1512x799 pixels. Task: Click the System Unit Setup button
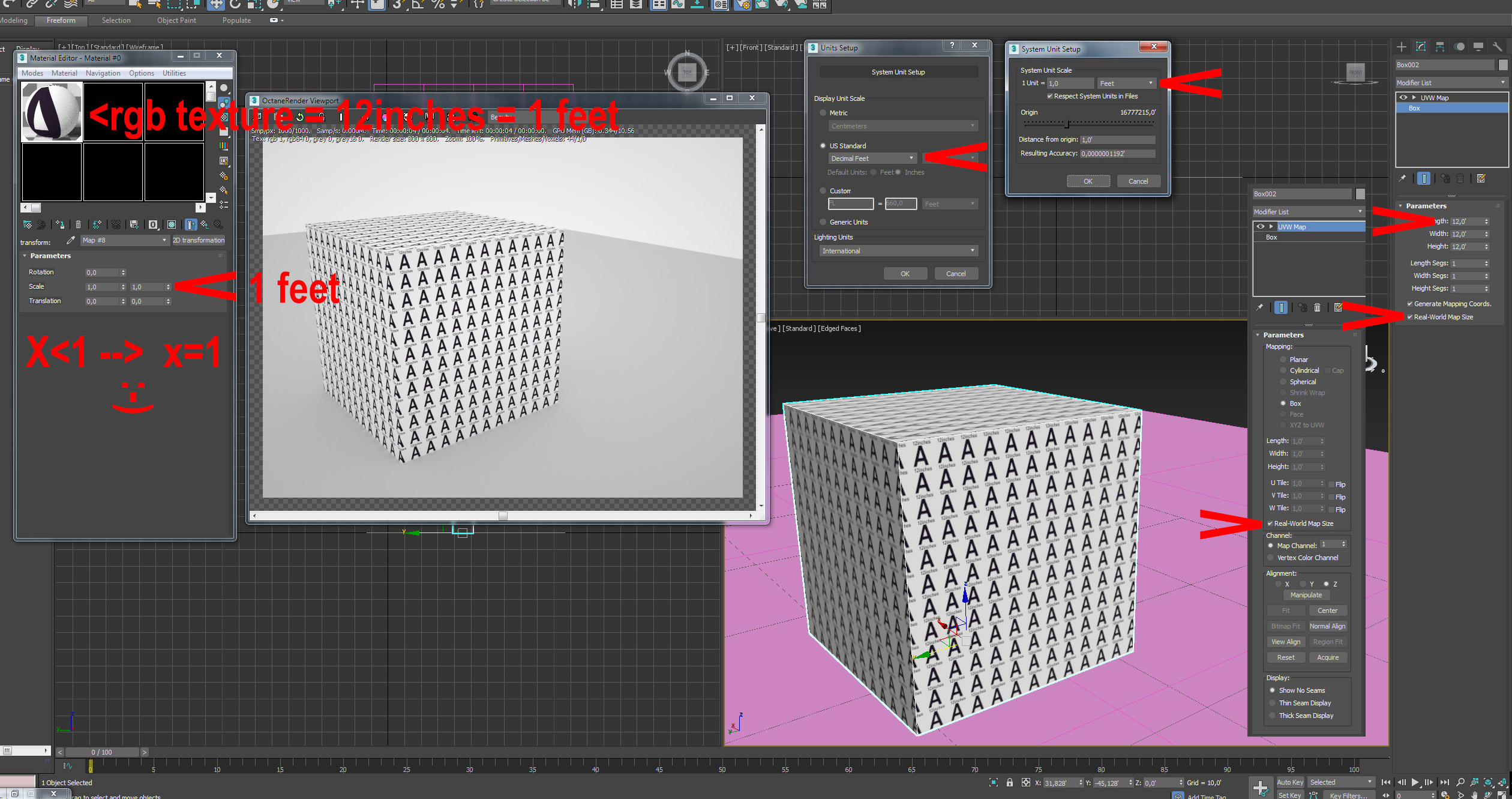(x=898, y=72)
